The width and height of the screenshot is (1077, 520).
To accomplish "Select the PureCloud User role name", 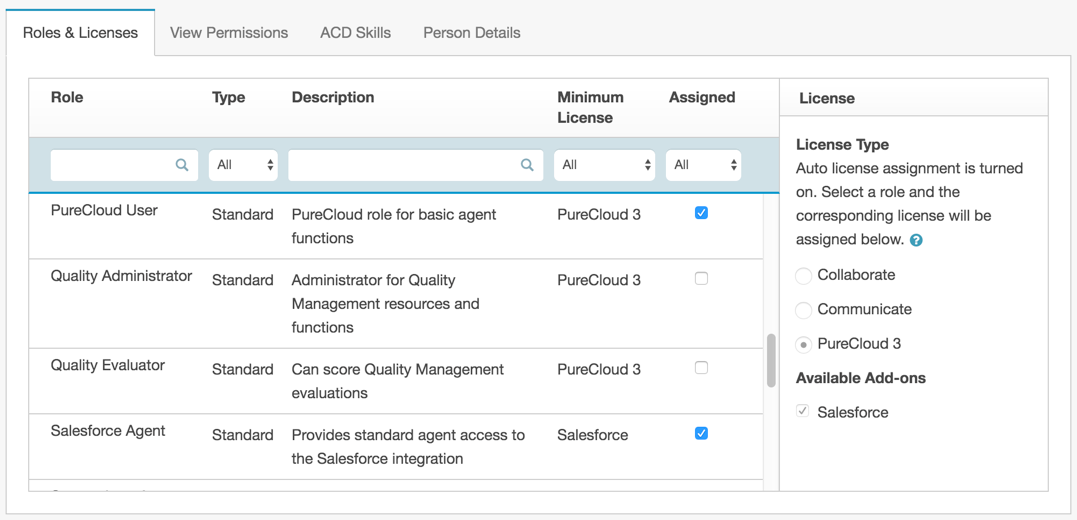I will (104, 210).
